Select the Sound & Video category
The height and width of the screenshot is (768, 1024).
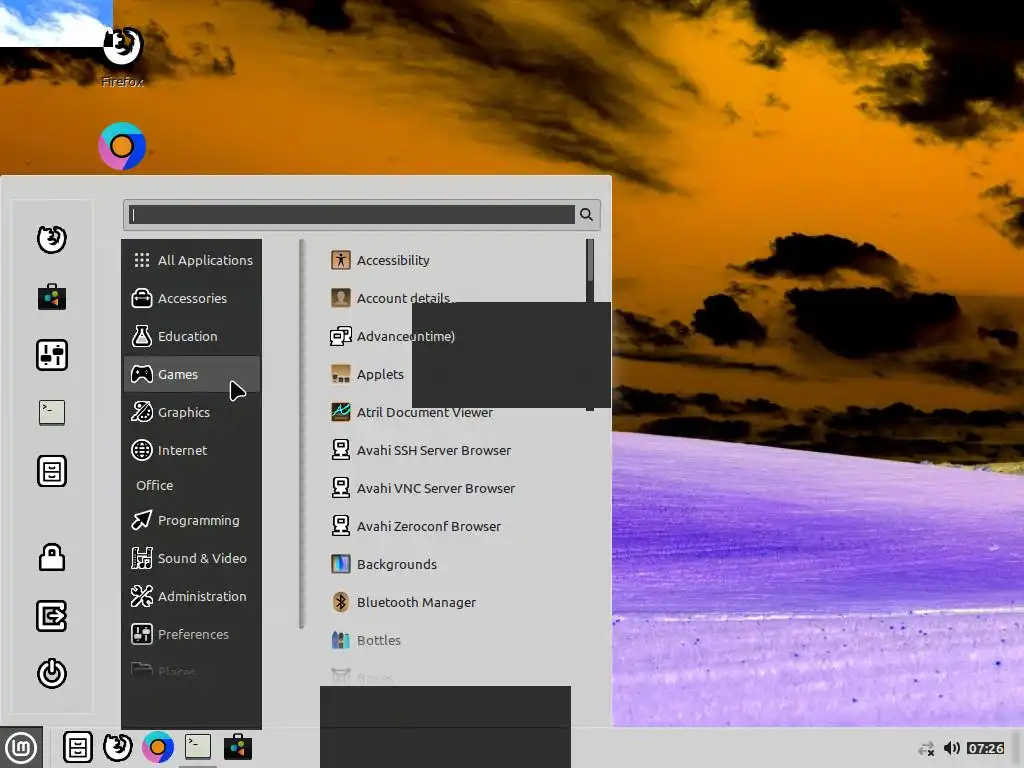(192, 558)
